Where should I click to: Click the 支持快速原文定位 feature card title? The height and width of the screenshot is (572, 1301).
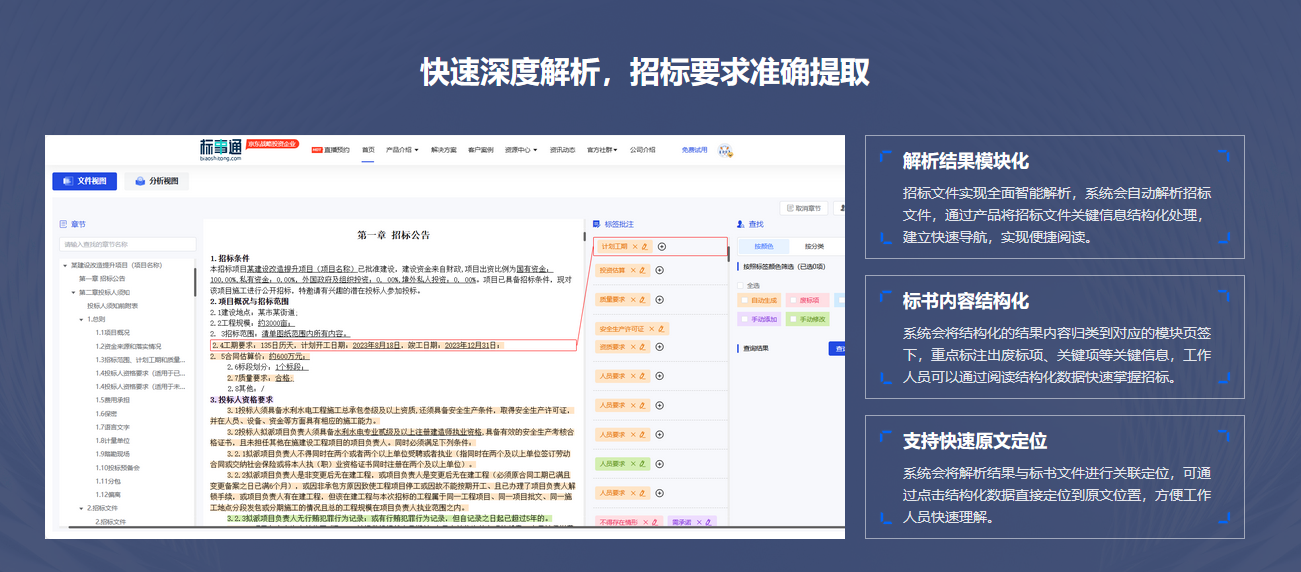point(974,441)
